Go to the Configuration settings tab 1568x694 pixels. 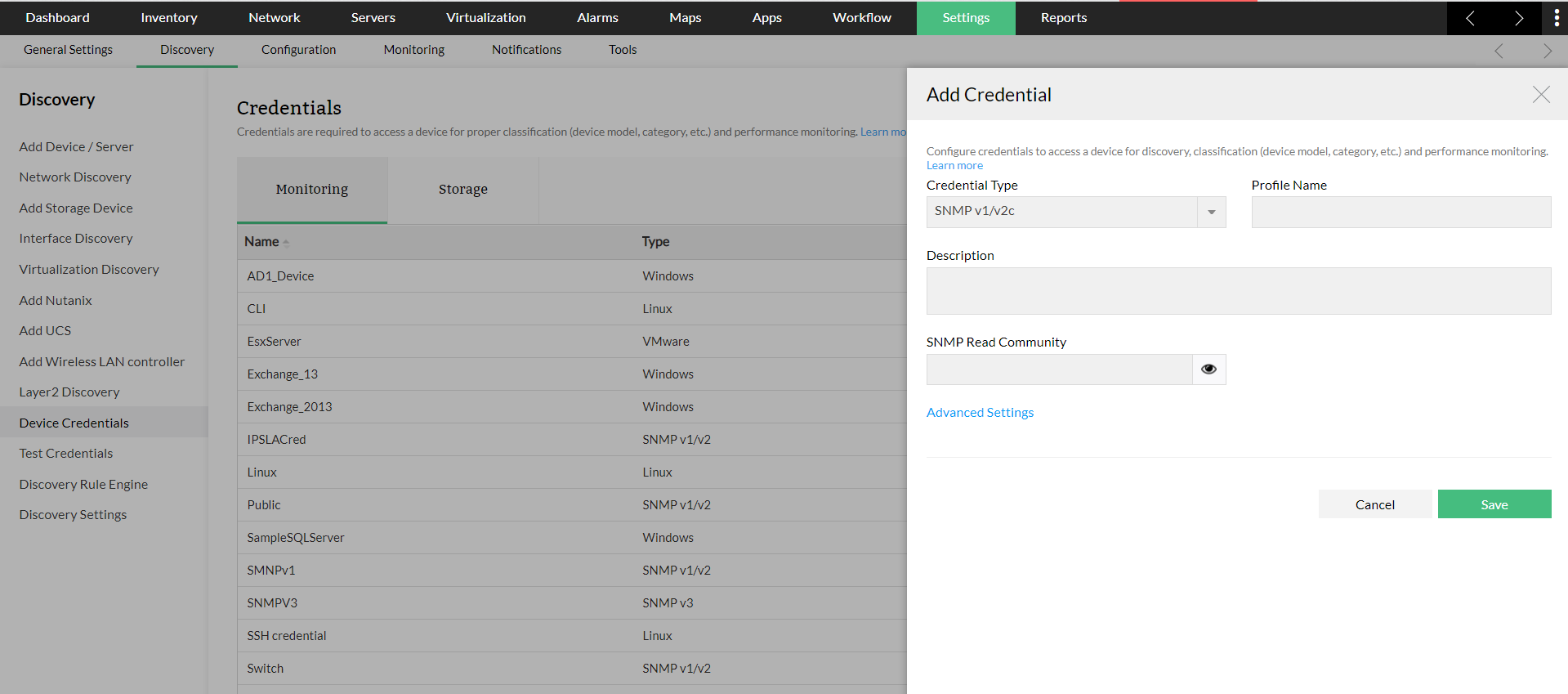click(298, 50)
